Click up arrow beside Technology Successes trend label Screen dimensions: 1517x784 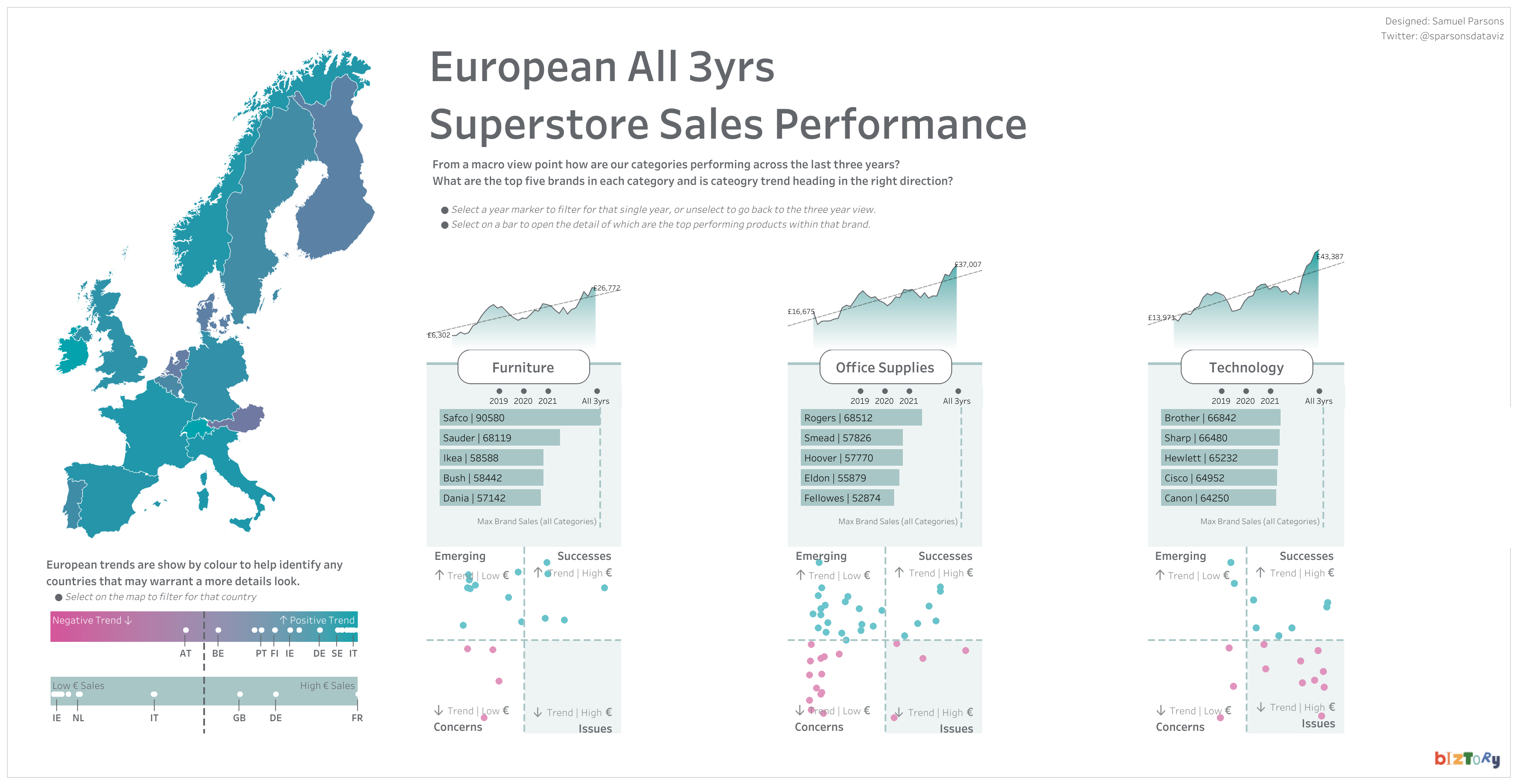point(1260,572)
